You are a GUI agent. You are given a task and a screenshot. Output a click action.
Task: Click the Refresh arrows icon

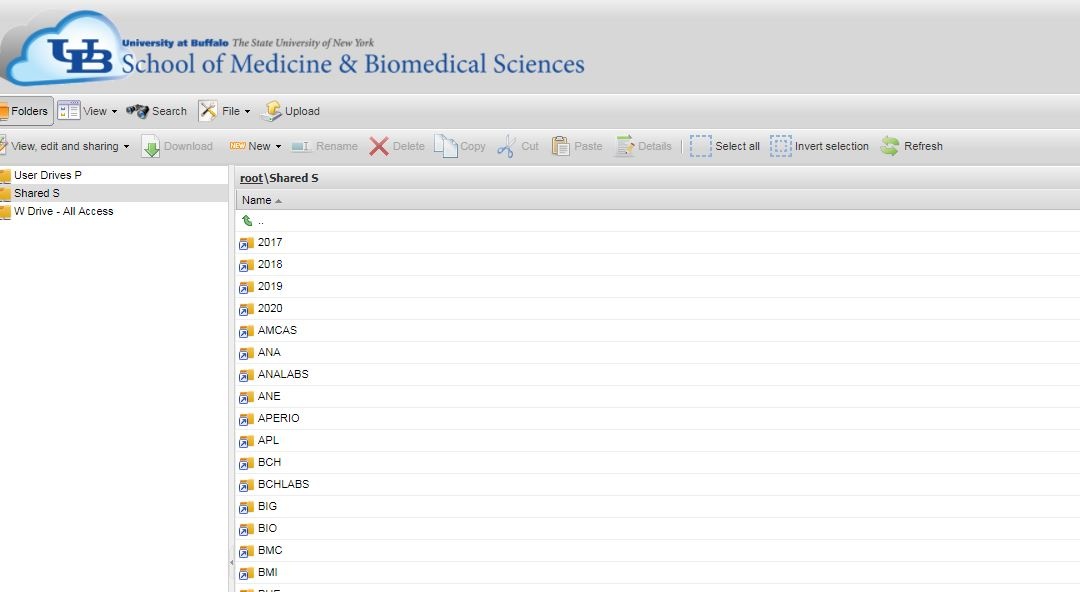coord(890,146)
